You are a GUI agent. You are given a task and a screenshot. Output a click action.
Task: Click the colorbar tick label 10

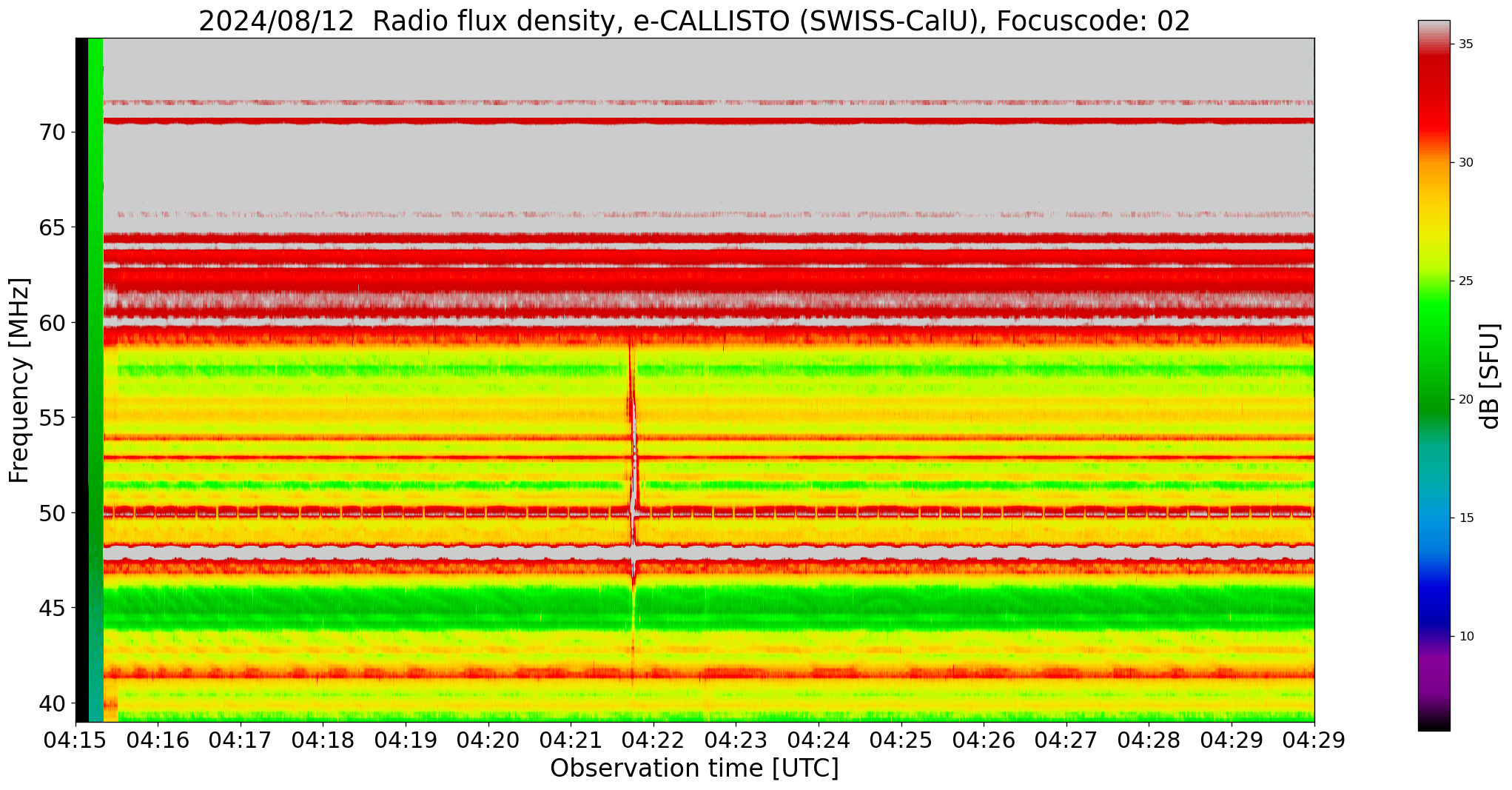(1465, 637)
